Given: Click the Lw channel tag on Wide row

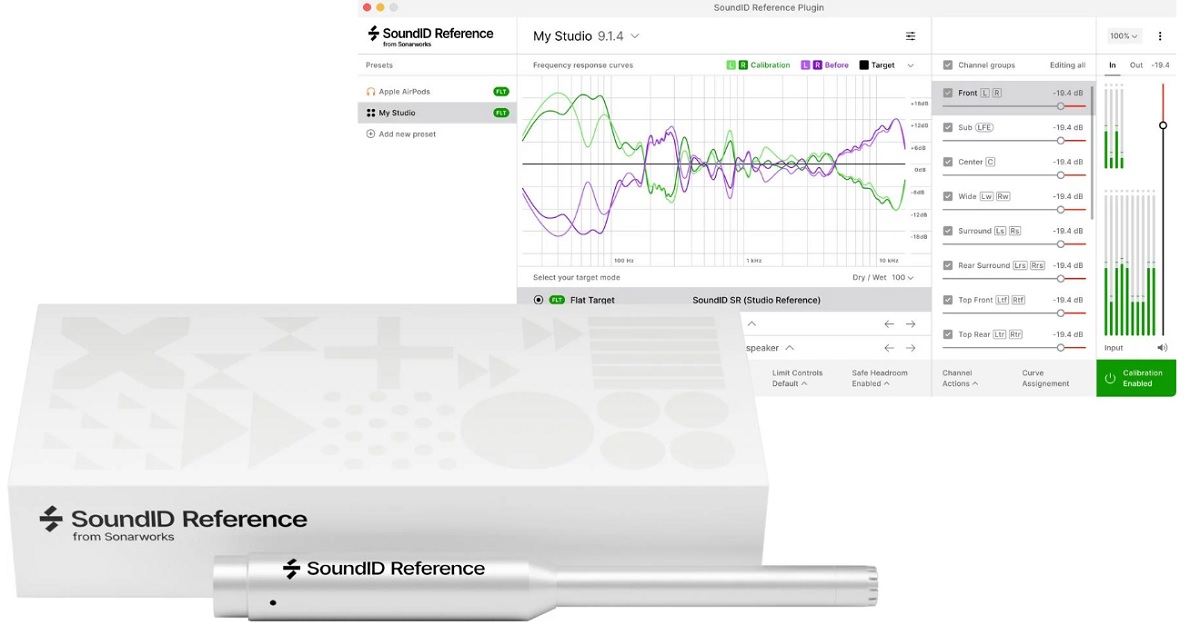Looking at the screenshot, I should click(986, 197).
